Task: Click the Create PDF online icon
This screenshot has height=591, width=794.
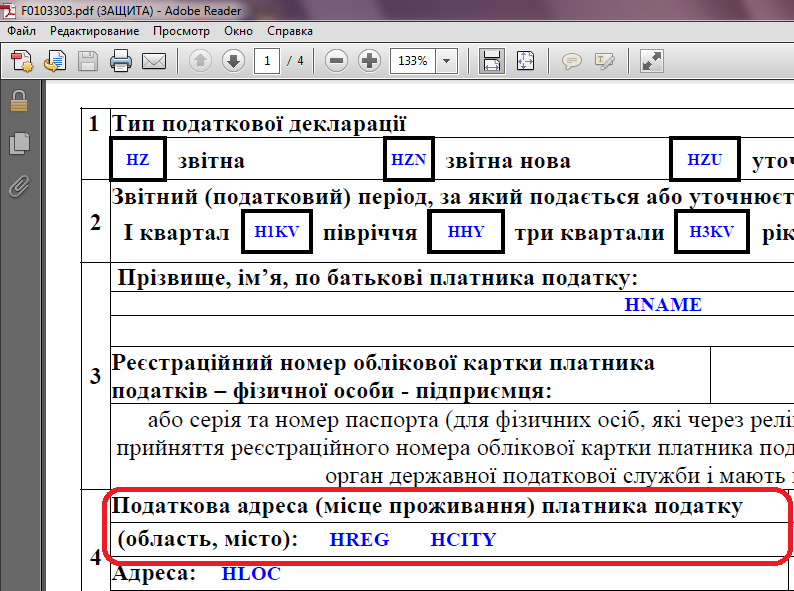Action: click(x=22, y=61)
